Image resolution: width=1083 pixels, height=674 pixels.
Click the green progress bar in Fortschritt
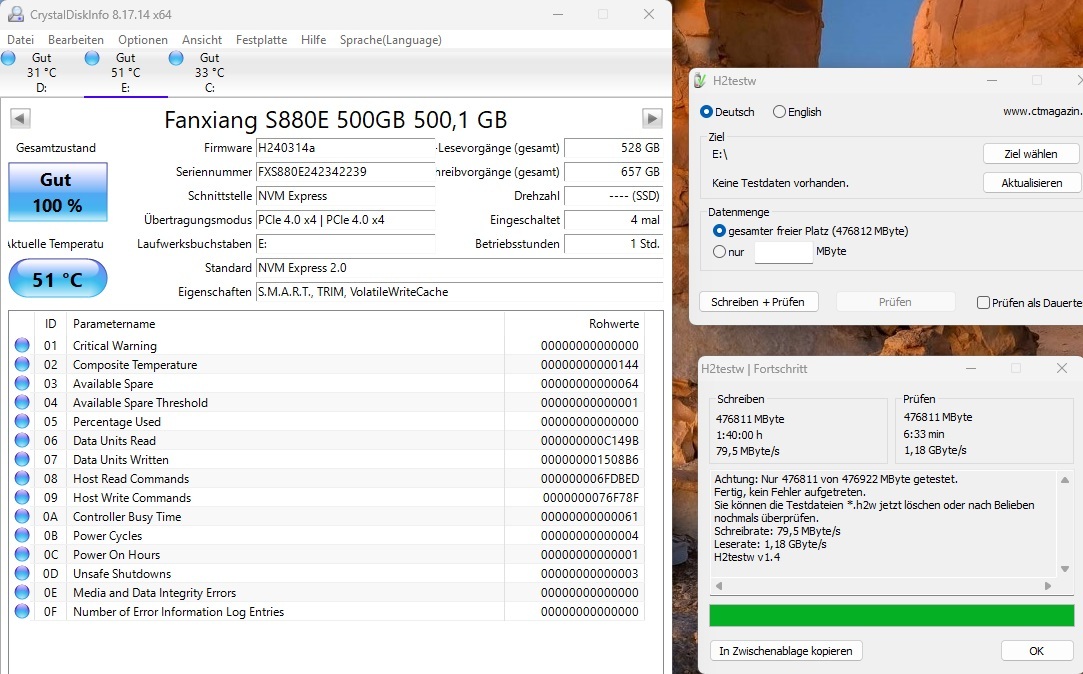tap(892, 615)
